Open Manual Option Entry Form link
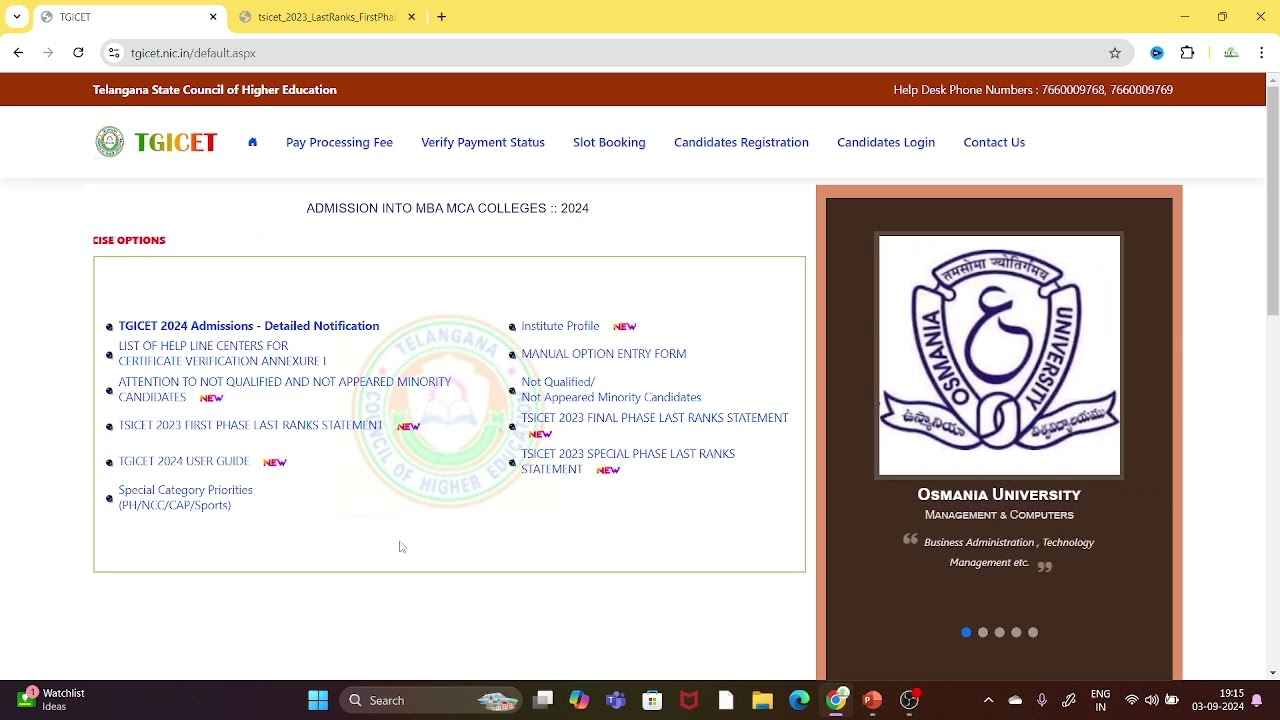 pos(604,354)
